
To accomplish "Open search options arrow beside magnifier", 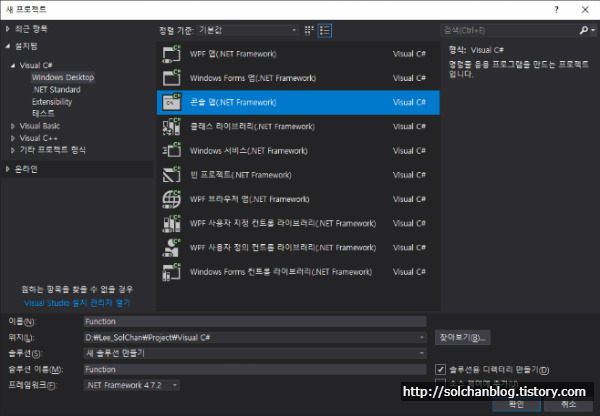I will pos(593,30).
